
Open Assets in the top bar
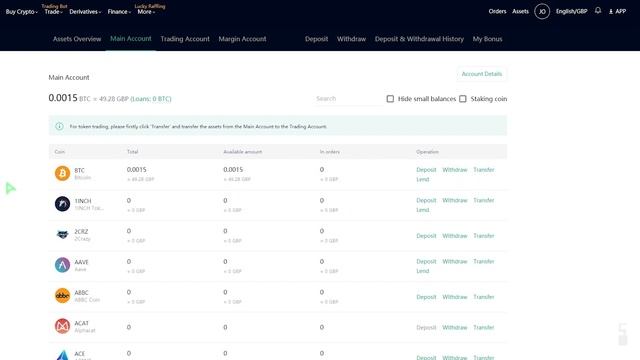click(520, 11)
